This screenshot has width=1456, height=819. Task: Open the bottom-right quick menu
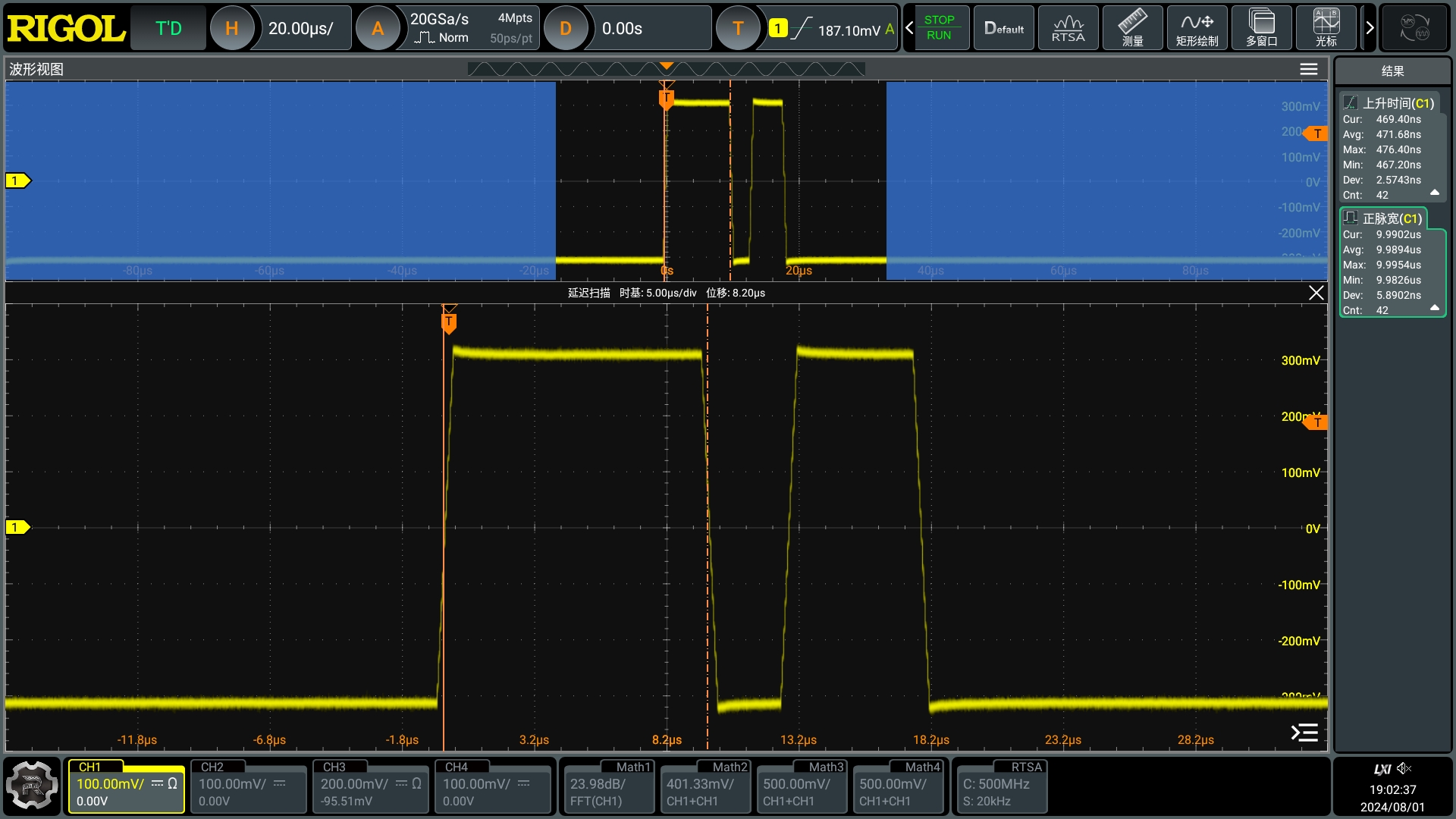tap(1303, 733)
